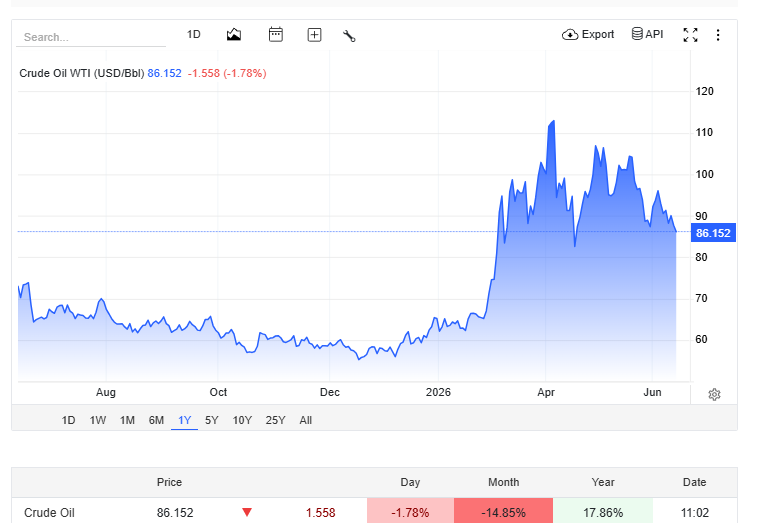Click the Year column header

pyautogui.click(x=603, y=482)
